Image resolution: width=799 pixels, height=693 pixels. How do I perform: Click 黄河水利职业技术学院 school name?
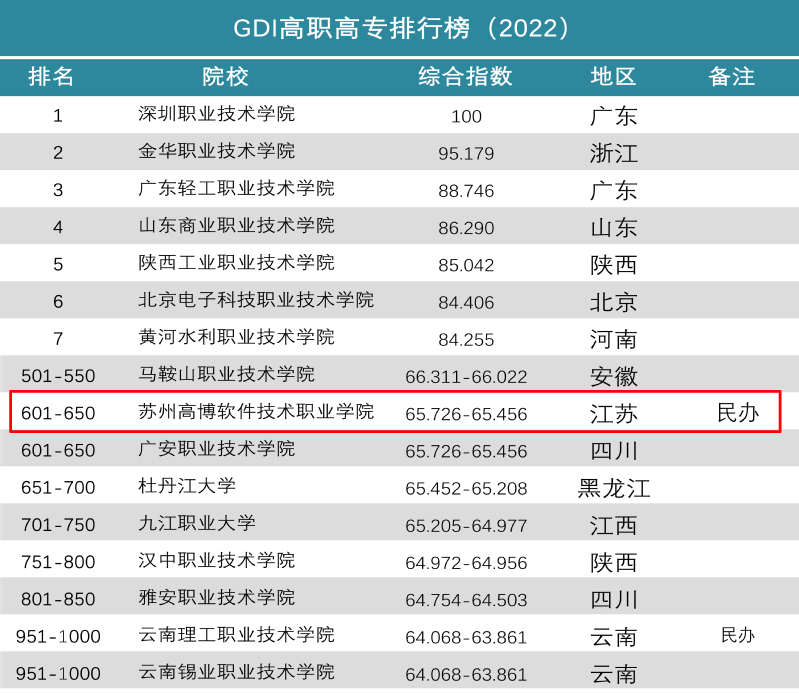tap(236, 337)
